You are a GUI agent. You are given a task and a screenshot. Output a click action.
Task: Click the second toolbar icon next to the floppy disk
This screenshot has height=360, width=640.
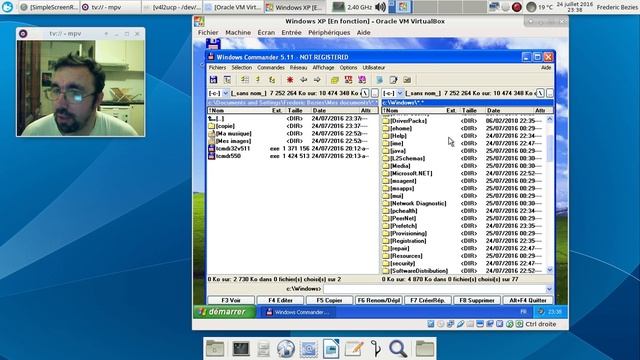point(227,80)
